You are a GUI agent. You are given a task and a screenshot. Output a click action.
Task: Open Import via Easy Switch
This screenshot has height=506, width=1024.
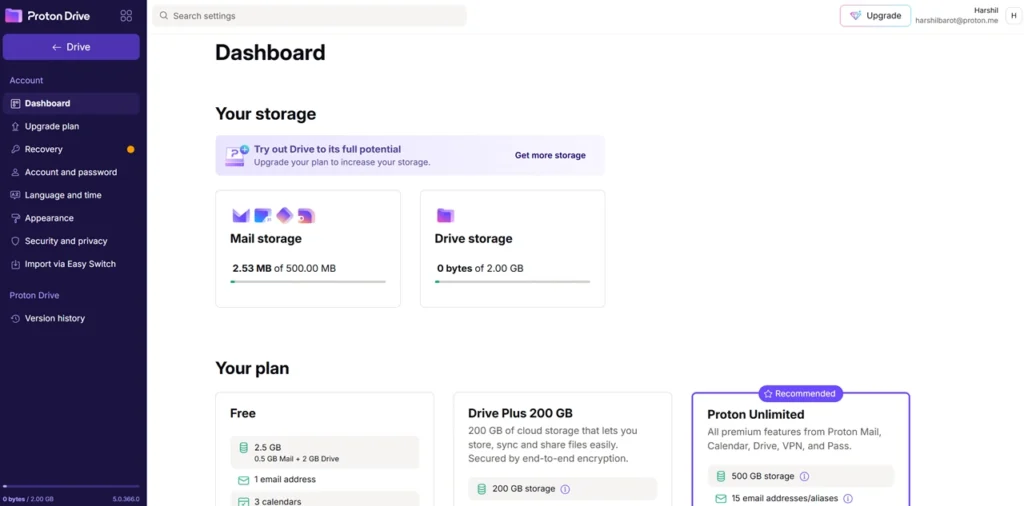pos(71,264)
